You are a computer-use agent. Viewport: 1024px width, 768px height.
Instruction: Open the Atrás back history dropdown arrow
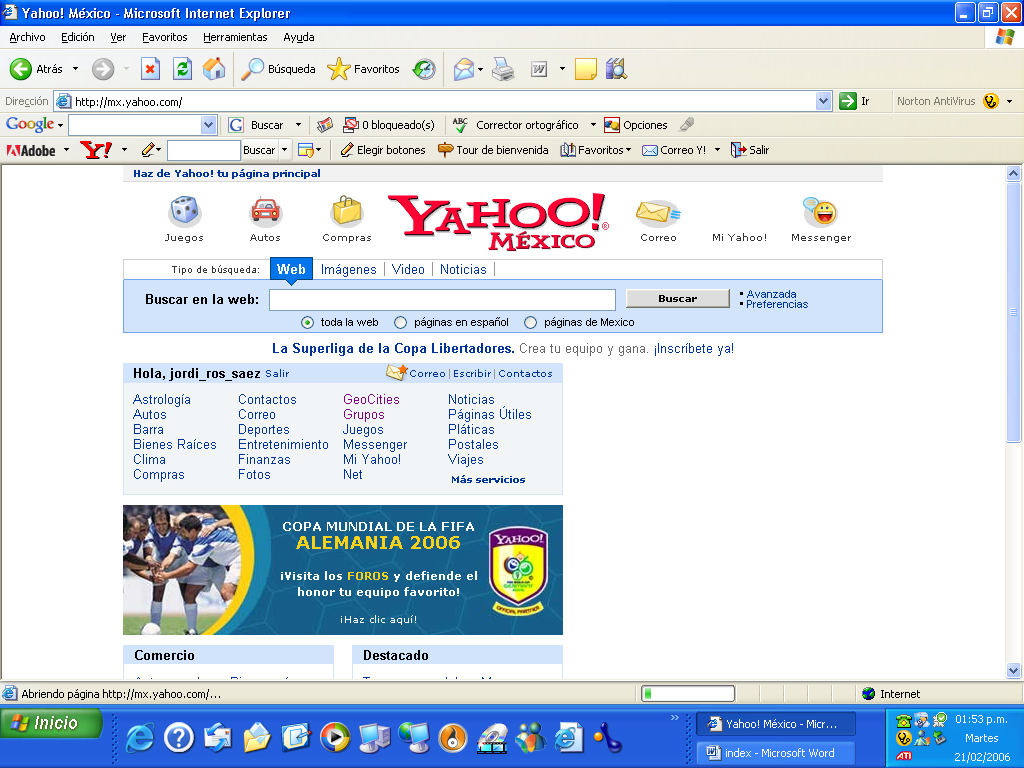(x=76, y=69)
